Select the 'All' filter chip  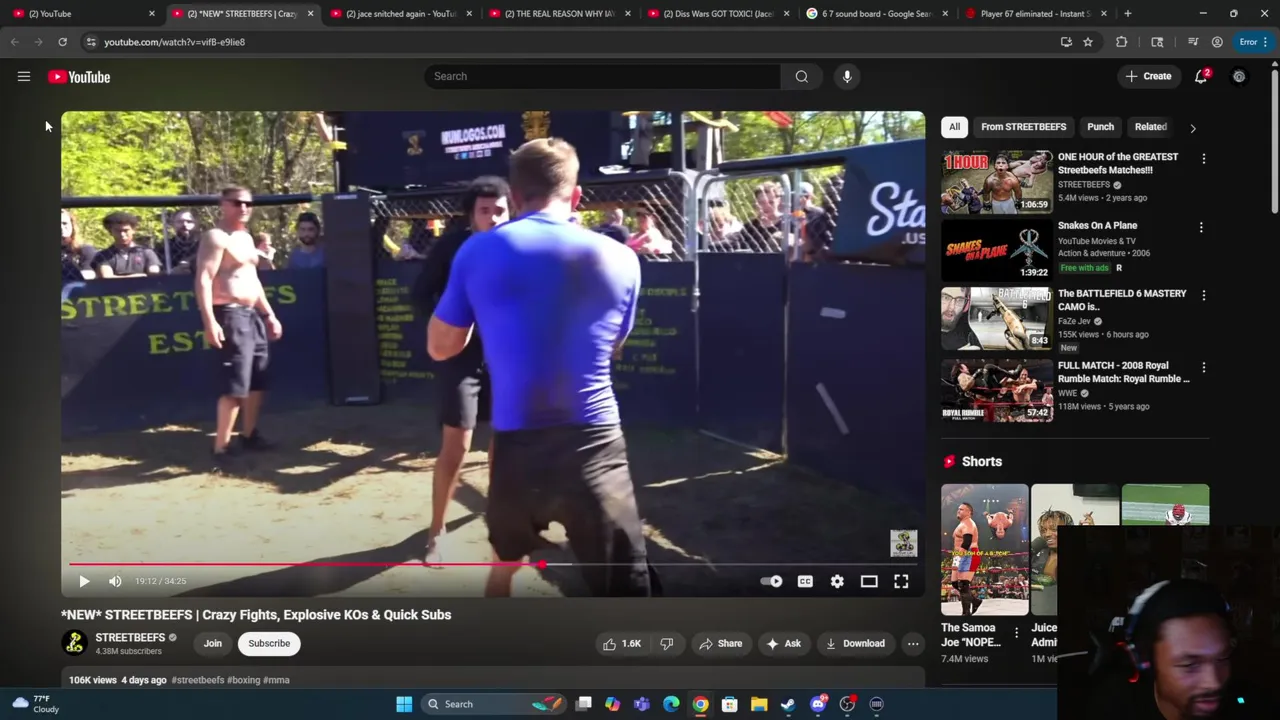(954, 127)
